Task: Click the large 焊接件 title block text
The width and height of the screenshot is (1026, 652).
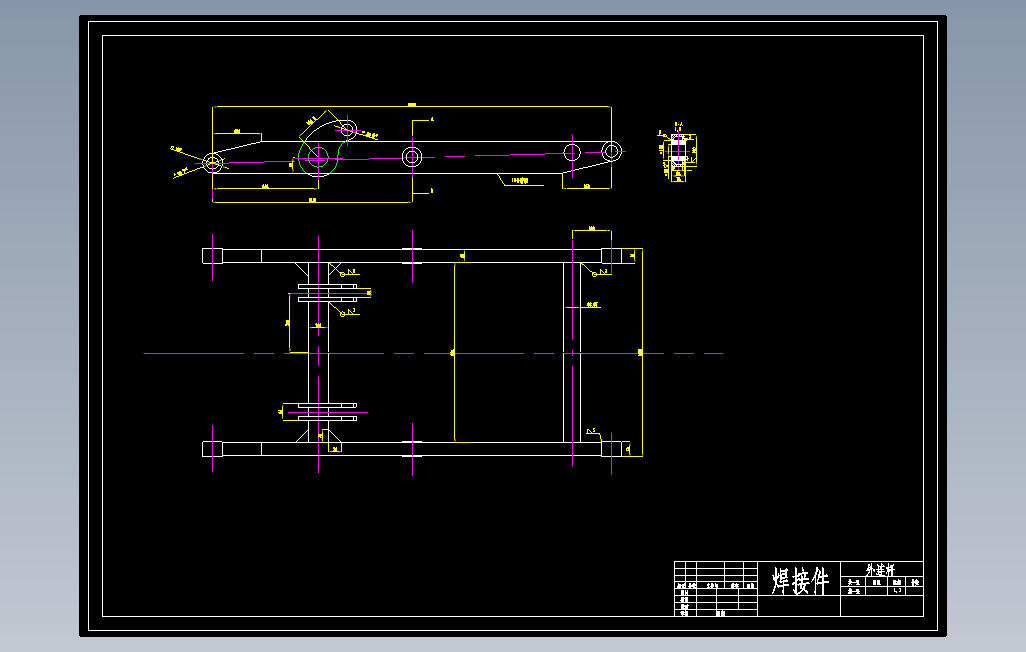Action: 800,581
